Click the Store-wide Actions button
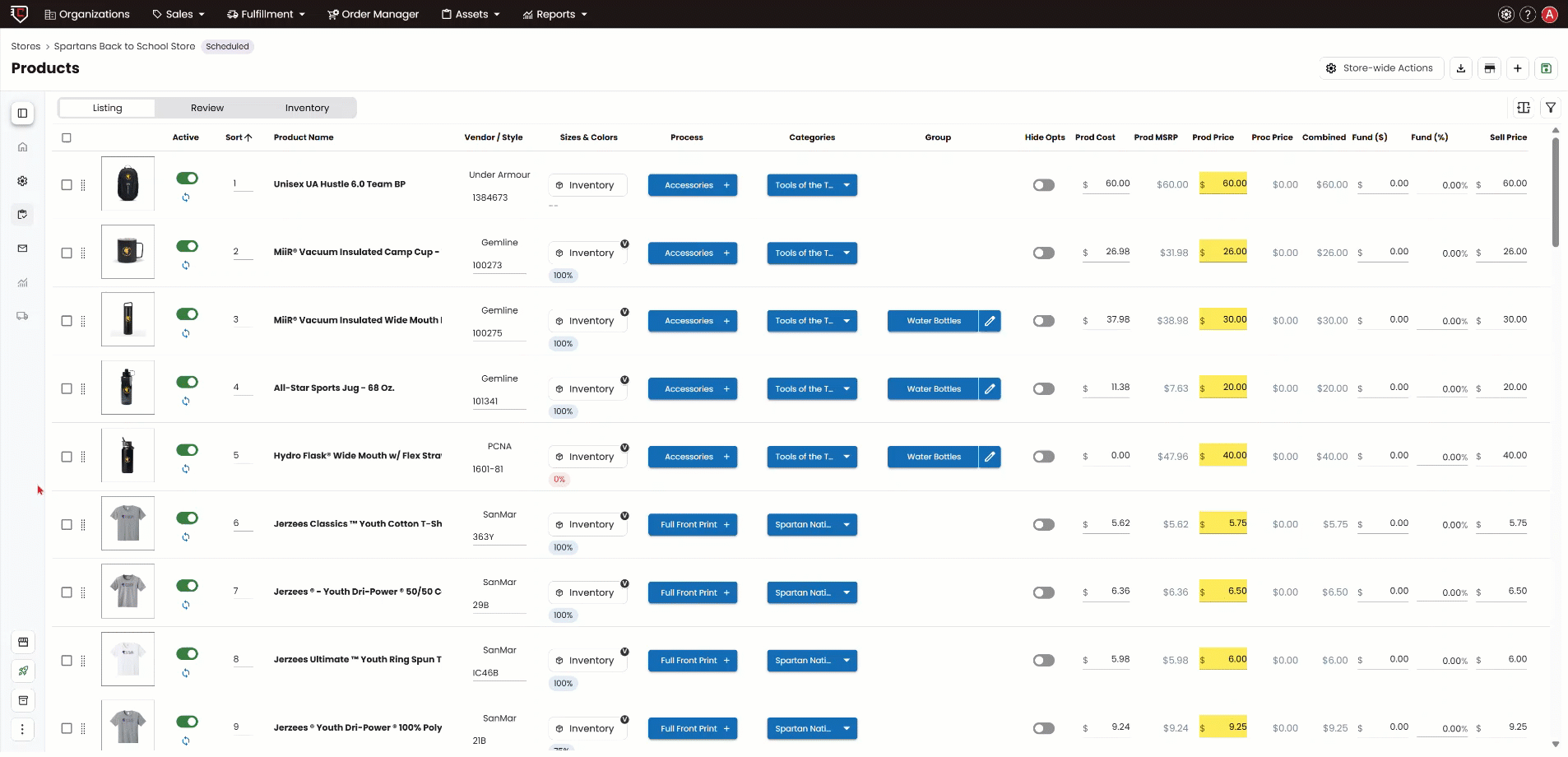Viewport: 1568px width, 757px height. pos(1380,68)
